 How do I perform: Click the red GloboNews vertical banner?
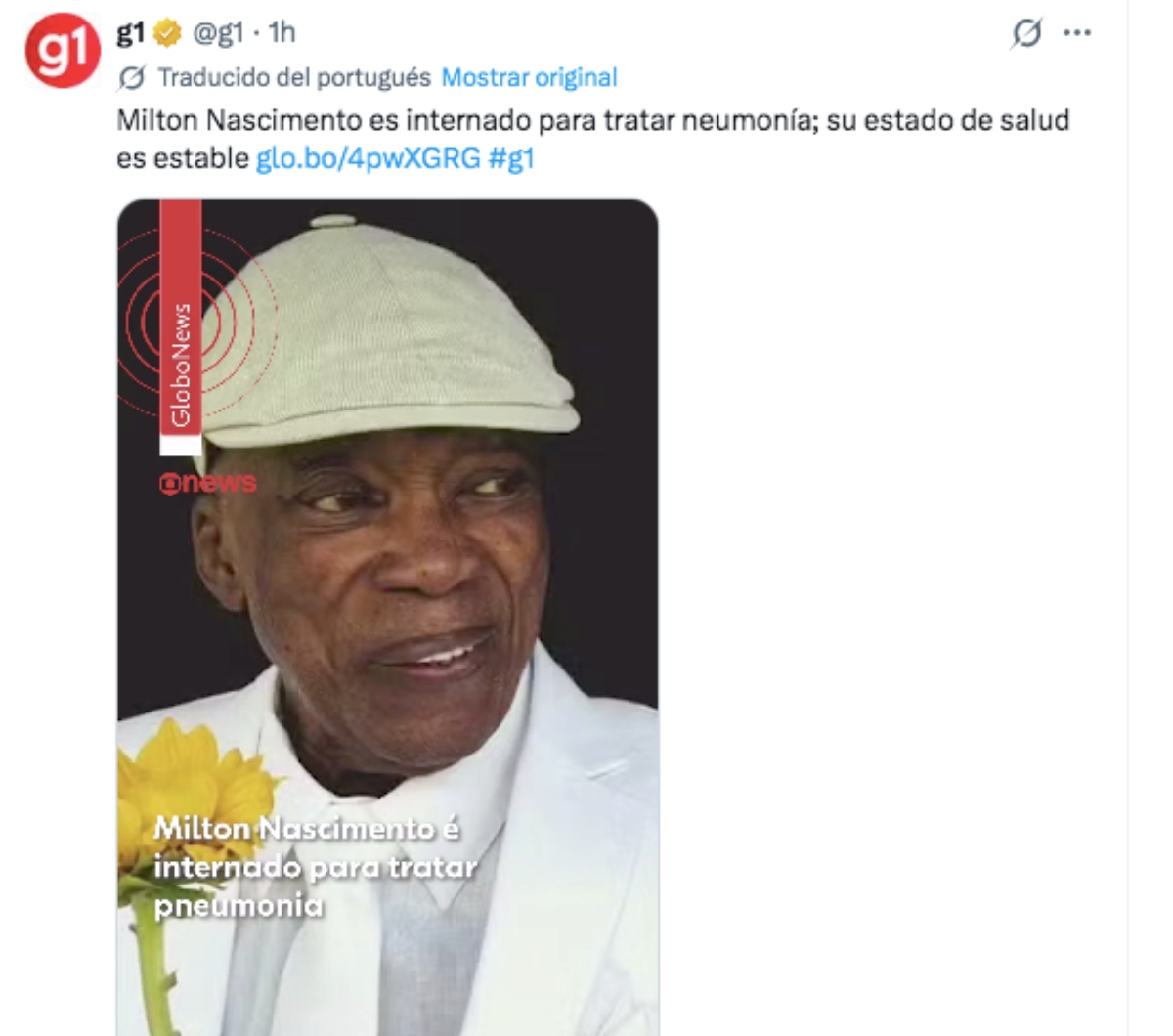click(181, 327)
